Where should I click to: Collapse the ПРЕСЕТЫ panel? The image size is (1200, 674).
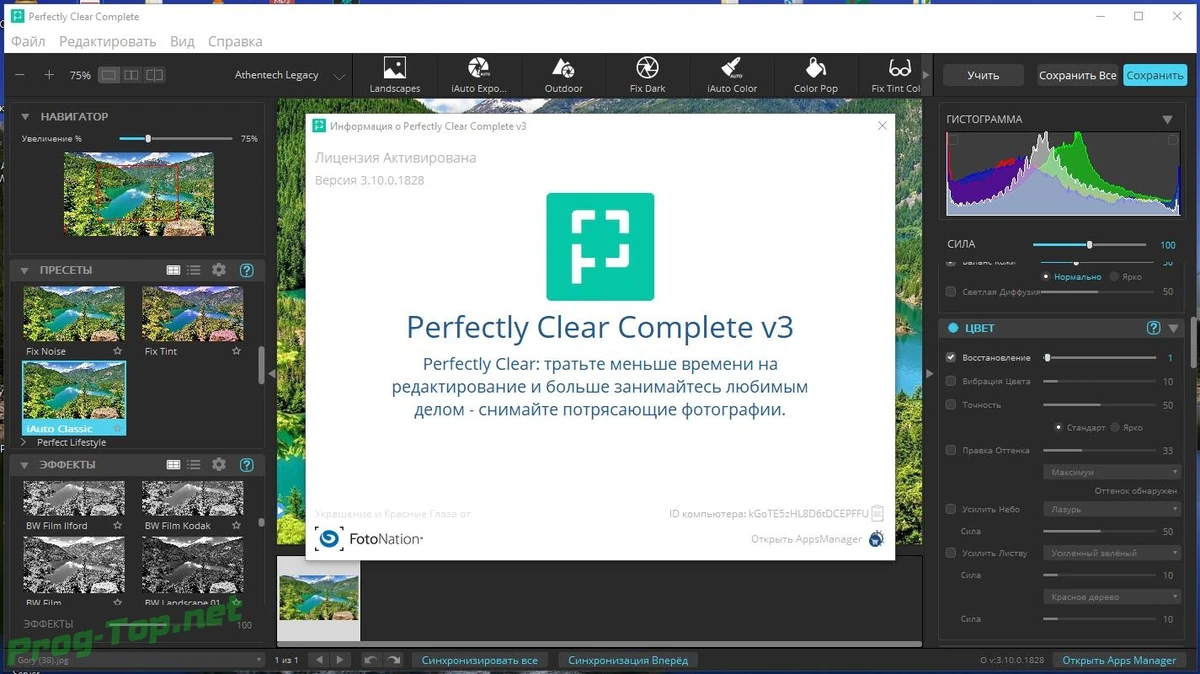pos(25,270)
